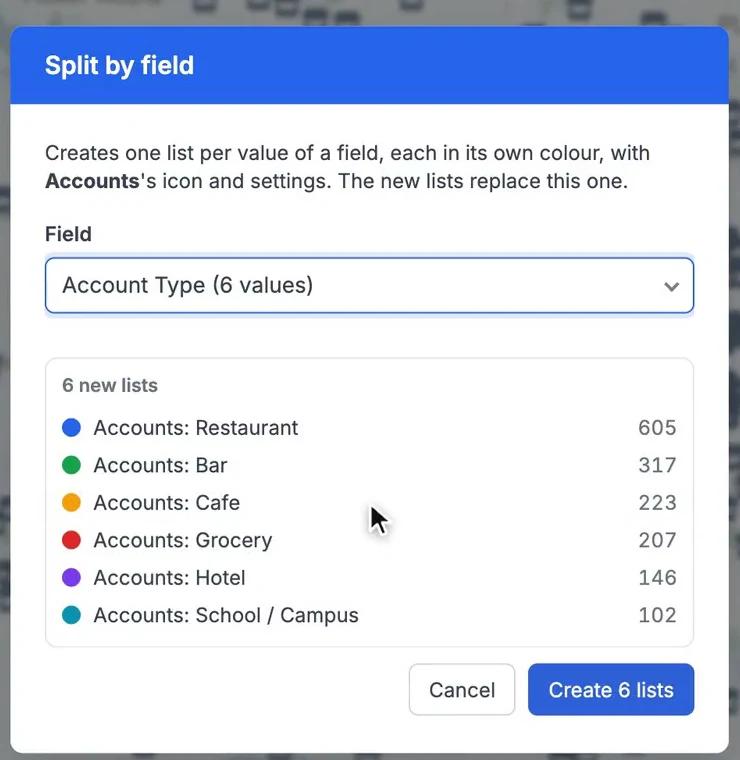Click the green Bar colour dot
This screenshot has height=760, width=740.
tap(71, 465)
